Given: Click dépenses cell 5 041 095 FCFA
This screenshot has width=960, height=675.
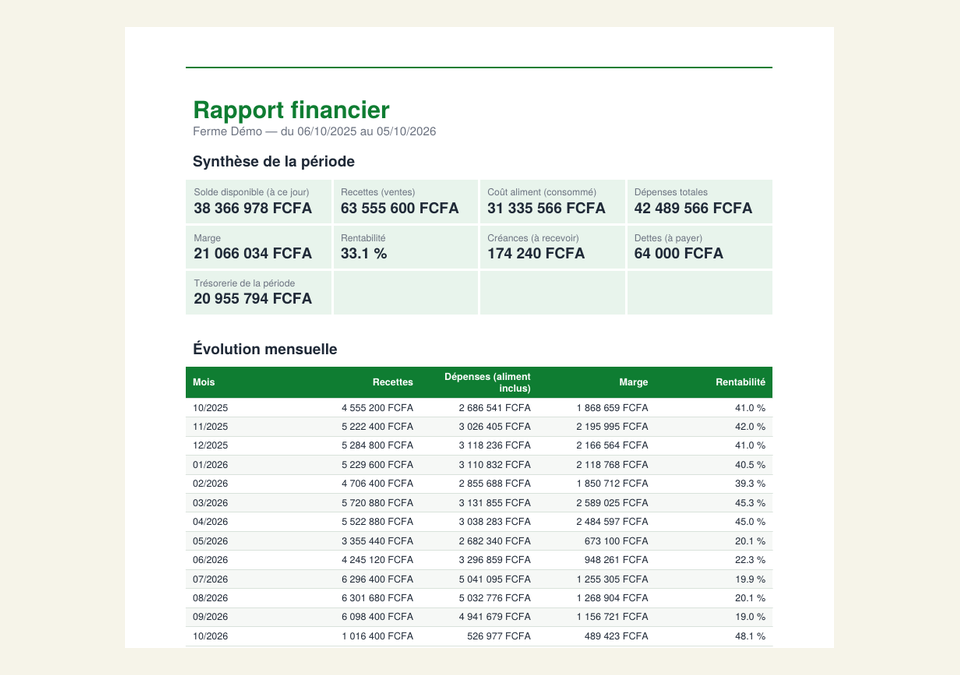Looking at the screenshot, I should click(x=495, y=579).
